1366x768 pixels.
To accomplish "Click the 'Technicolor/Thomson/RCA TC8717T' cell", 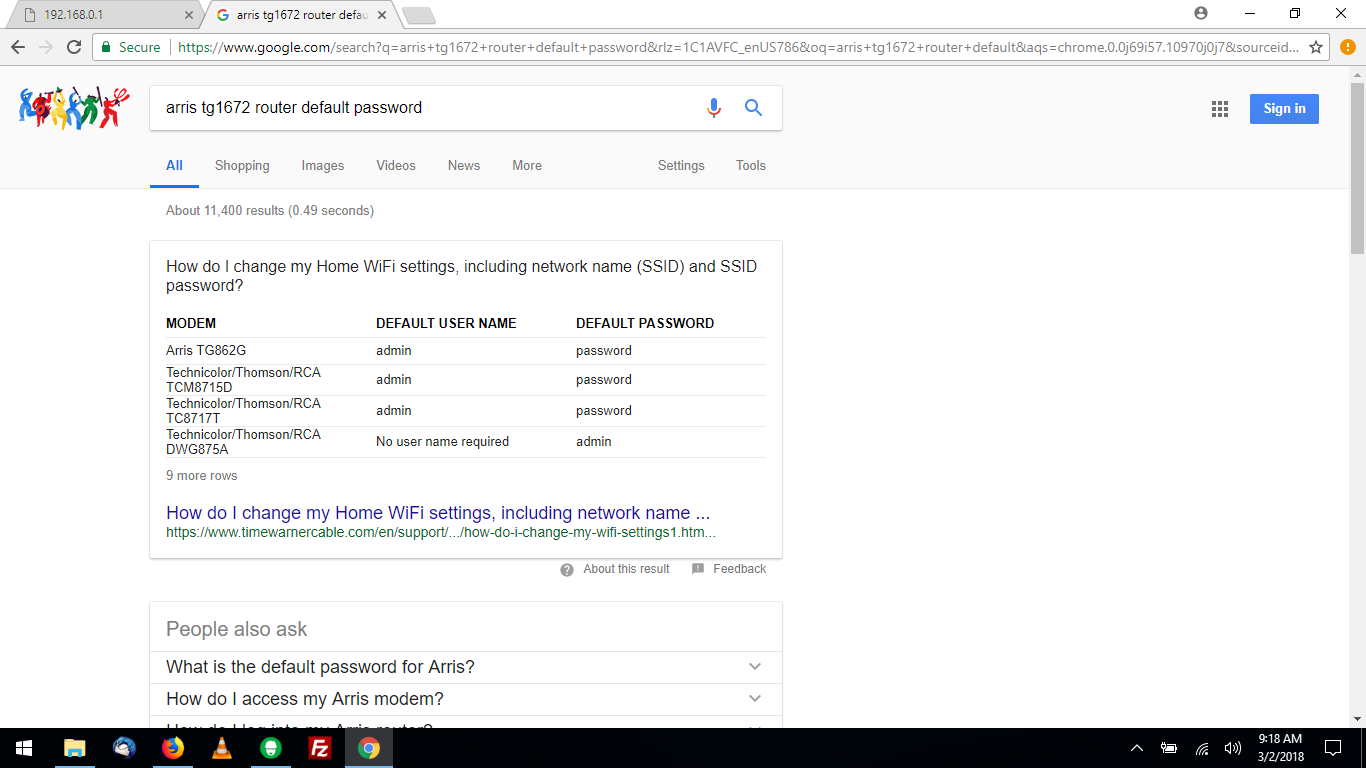I will pyautogui.click(x=243, y=411).
